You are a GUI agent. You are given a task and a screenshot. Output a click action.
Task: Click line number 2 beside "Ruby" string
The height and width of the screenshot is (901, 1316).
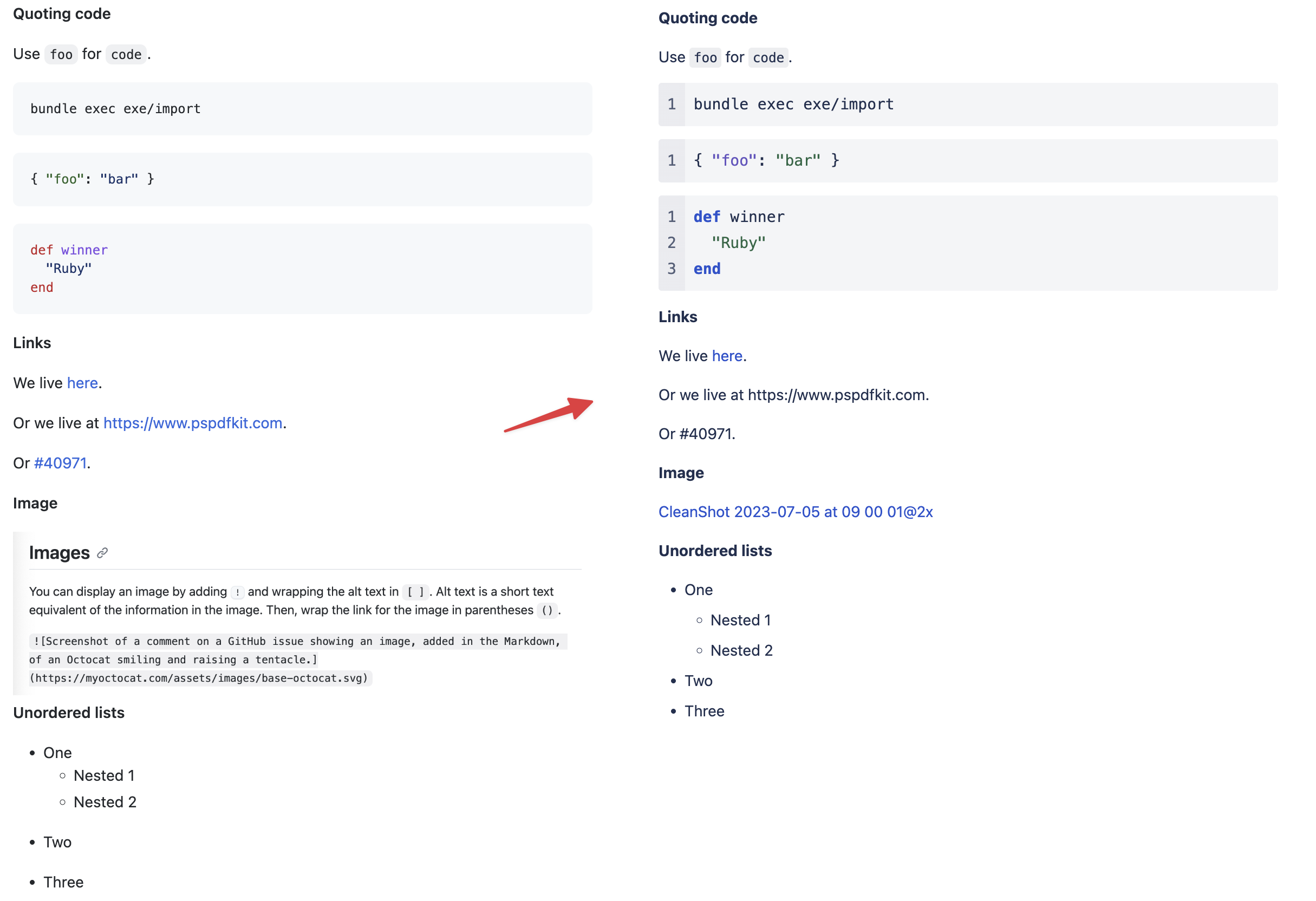click(x=672, y=243)
